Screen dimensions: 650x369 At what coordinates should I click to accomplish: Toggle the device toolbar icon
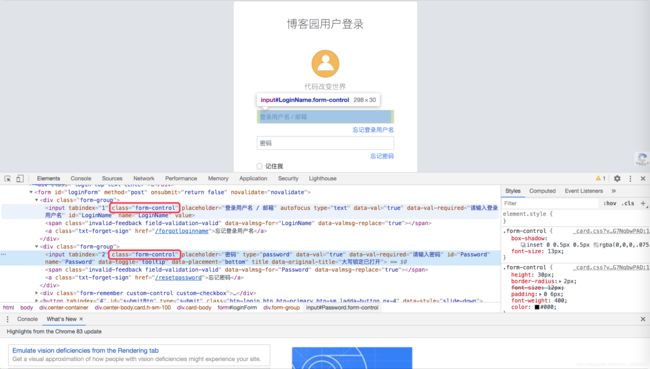click(x=19, y=179)
